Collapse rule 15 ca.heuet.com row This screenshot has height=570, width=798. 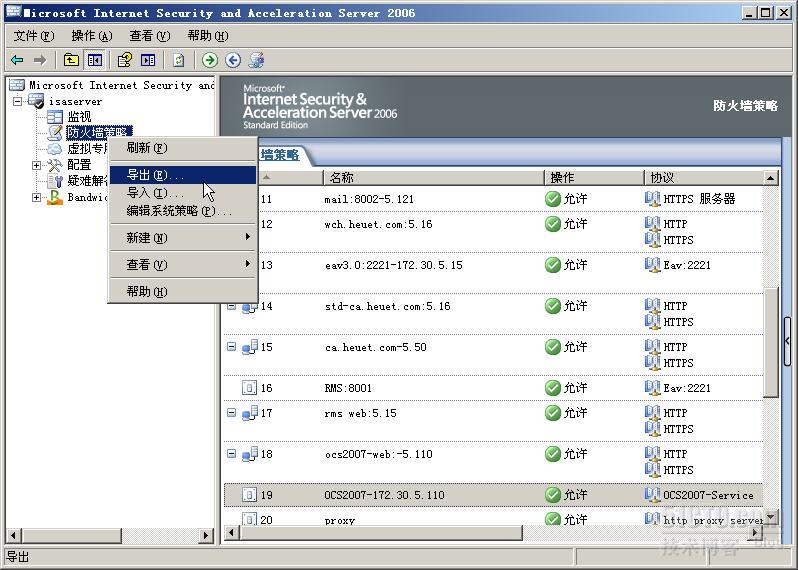pos(232,347)
